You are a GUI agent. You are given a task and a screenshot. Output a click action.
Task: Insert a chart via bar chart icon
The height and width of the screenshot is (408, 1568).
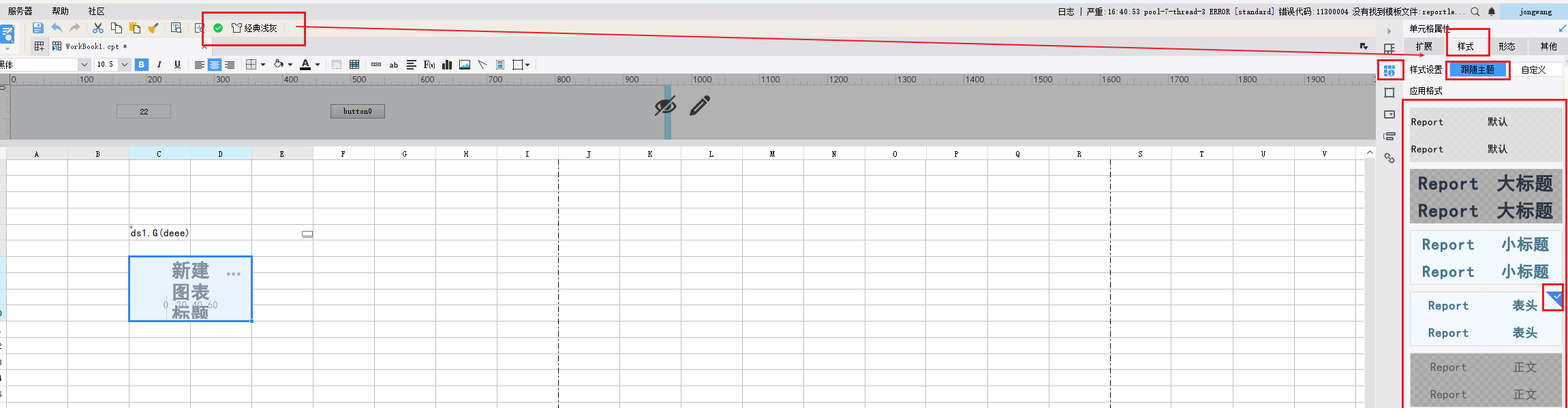(x=447, y=65)
